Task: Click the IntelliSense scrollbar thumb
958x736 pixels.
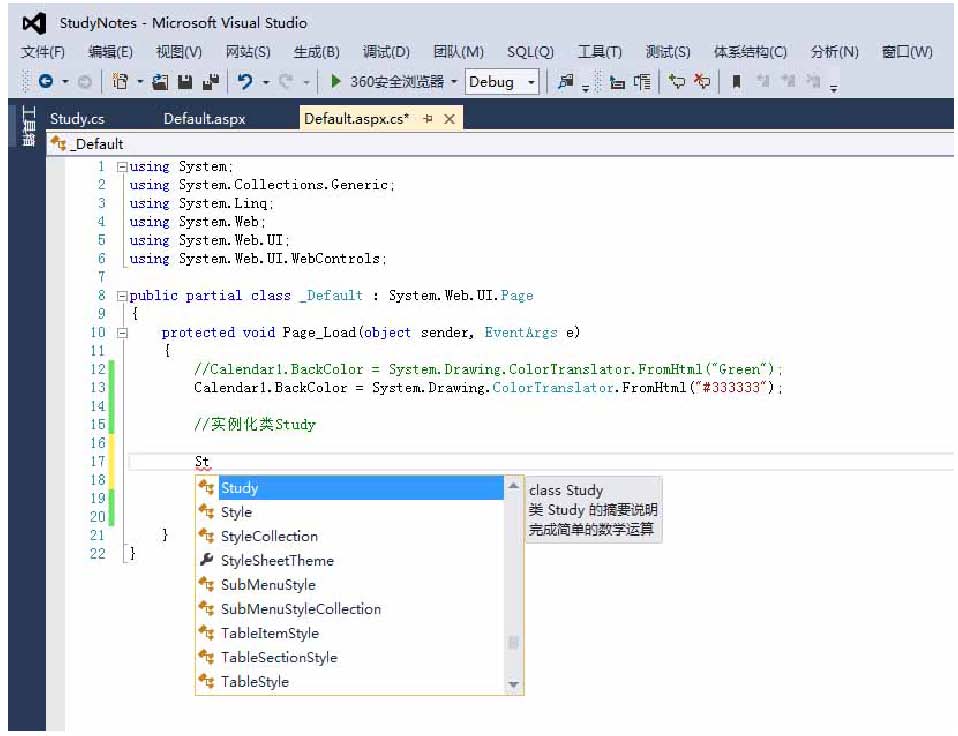Action: 514,642
